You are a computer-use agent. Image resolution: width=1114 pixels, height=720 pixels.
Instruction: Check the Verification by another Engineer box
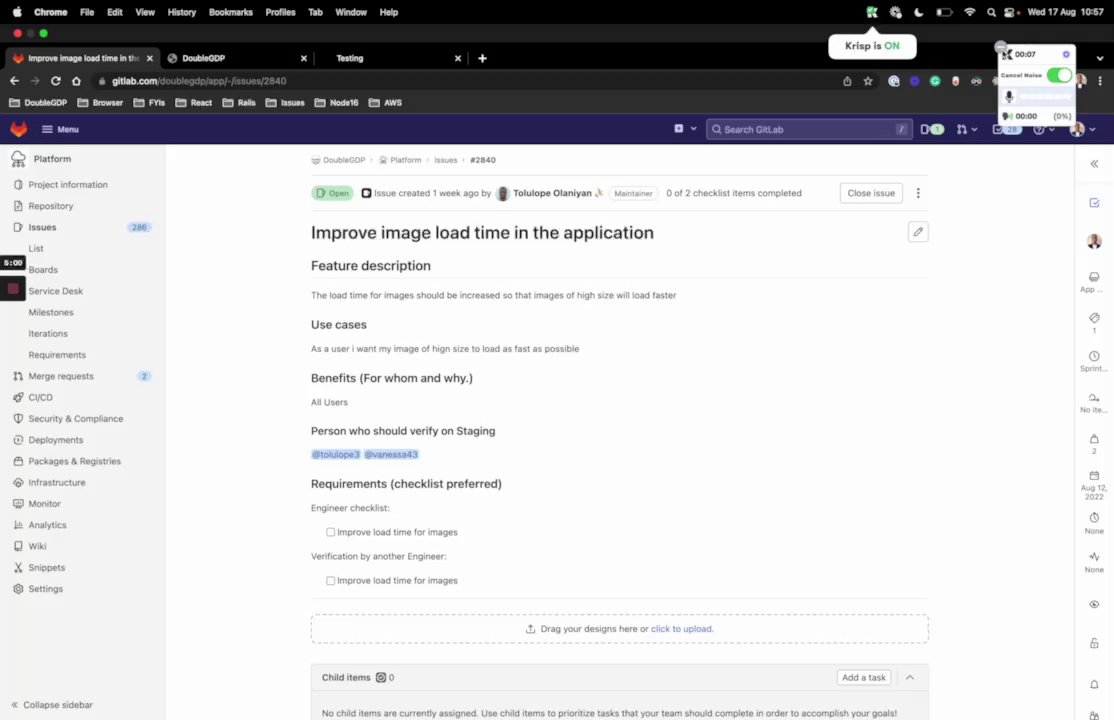pos(331,581)
